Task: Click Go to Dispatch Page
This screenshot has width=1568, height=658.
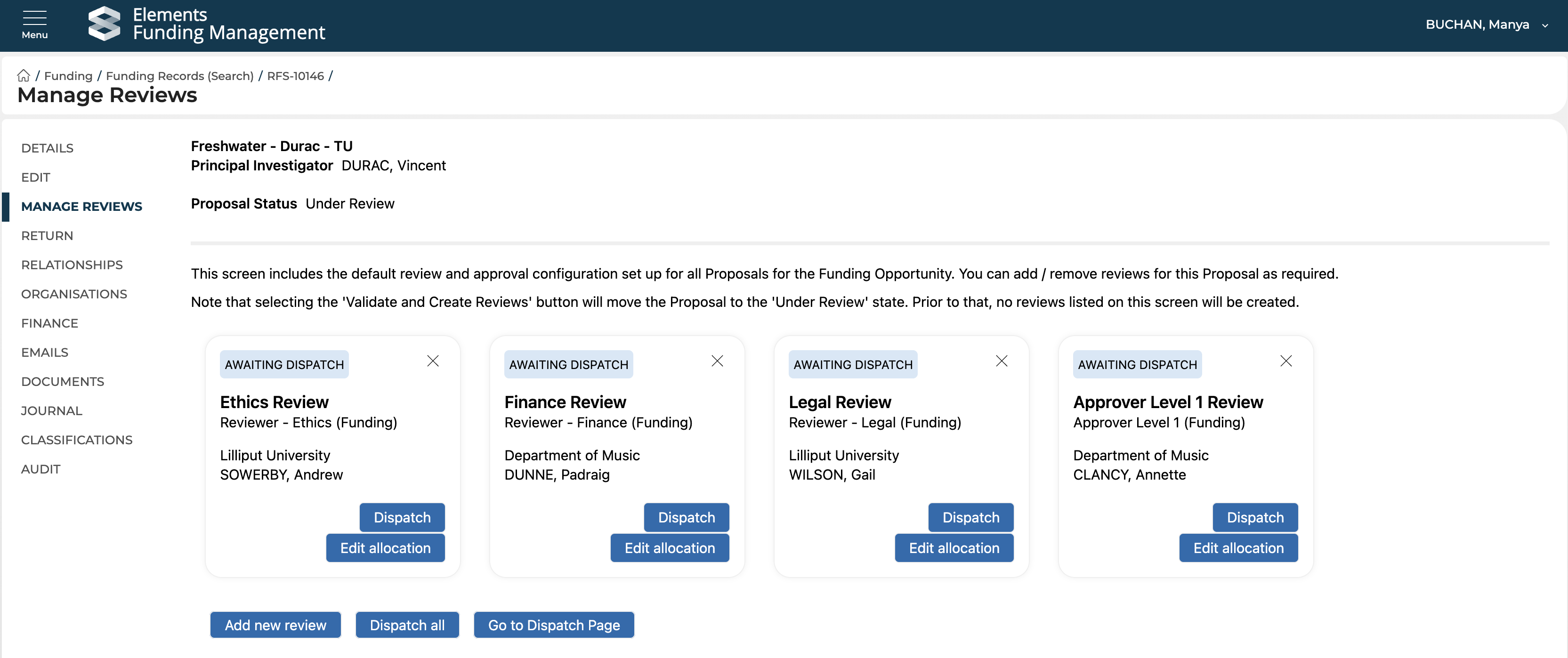Action: (x=553, y=625)
